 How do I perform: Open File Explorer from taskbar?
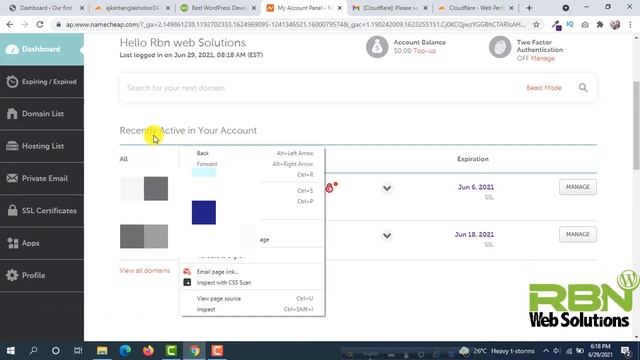(102, 351)
